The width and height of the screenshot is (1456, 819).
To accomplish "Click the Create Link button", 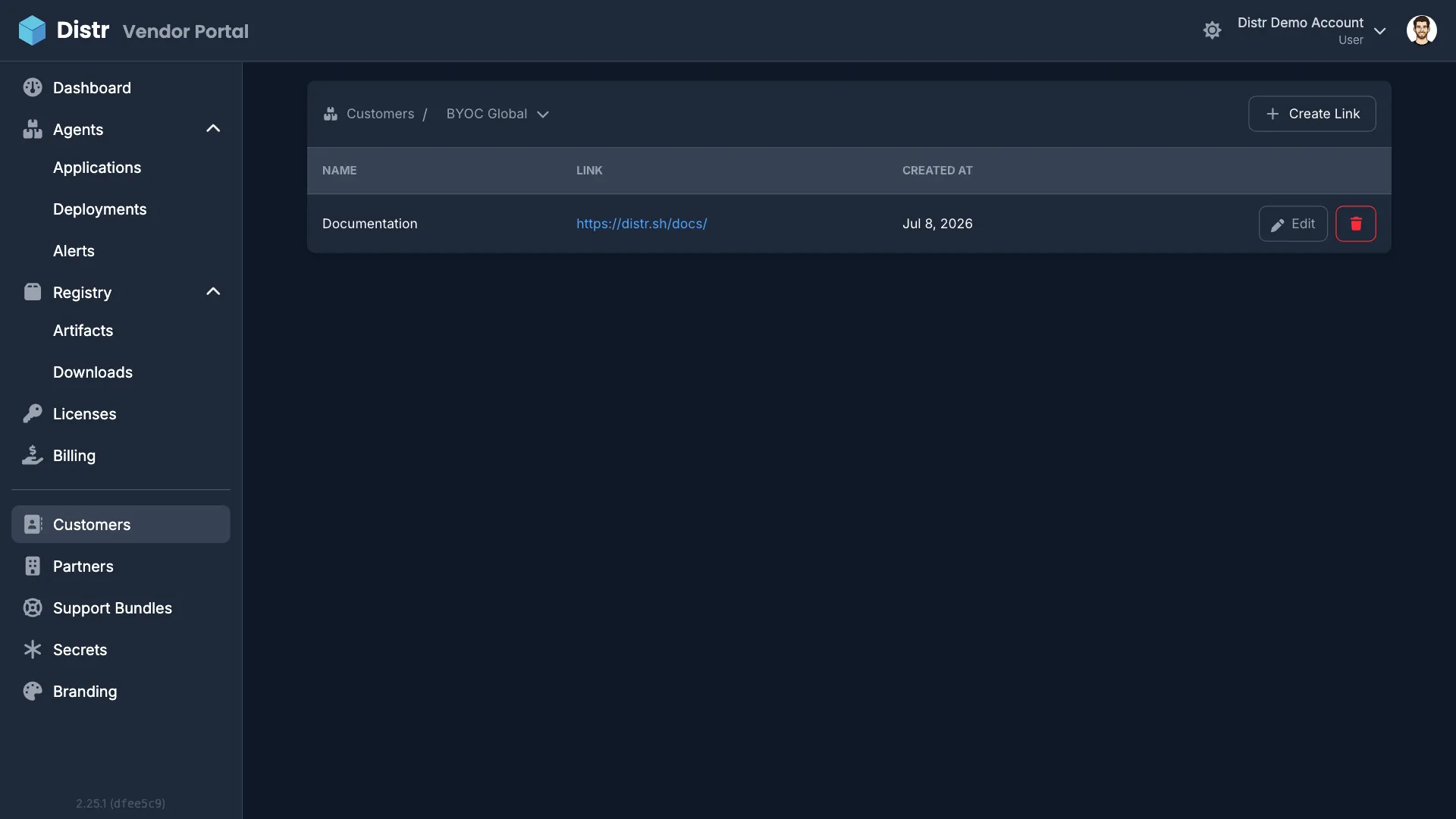I will (x=1312, y=114).
